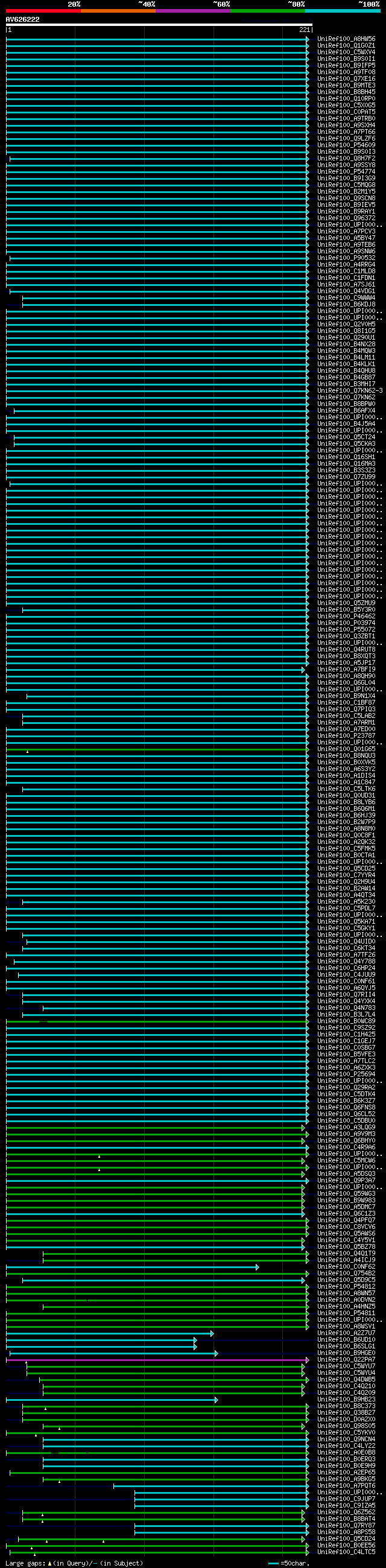Screen dimensions: 386x1568
Task: Click label UniRef100_P54774
Action: coord(346,173)
